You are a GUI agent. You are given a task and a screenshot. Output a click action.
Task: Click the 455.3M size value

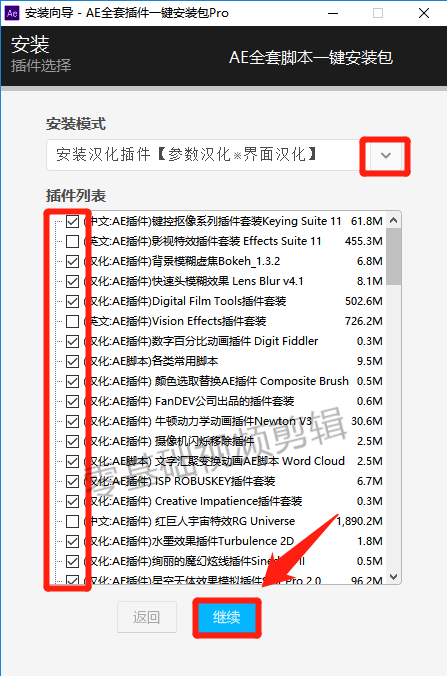(364, 241)
